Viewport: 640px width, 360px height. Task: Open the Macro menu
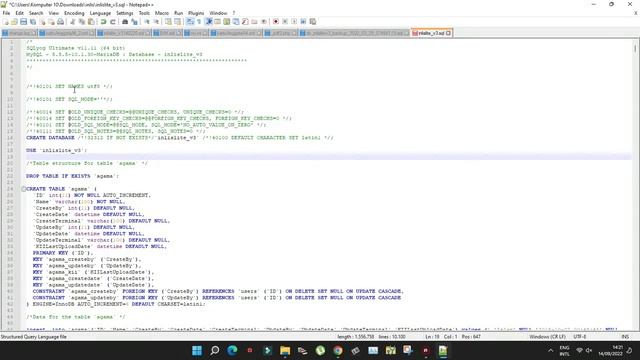tap(162, 13)
